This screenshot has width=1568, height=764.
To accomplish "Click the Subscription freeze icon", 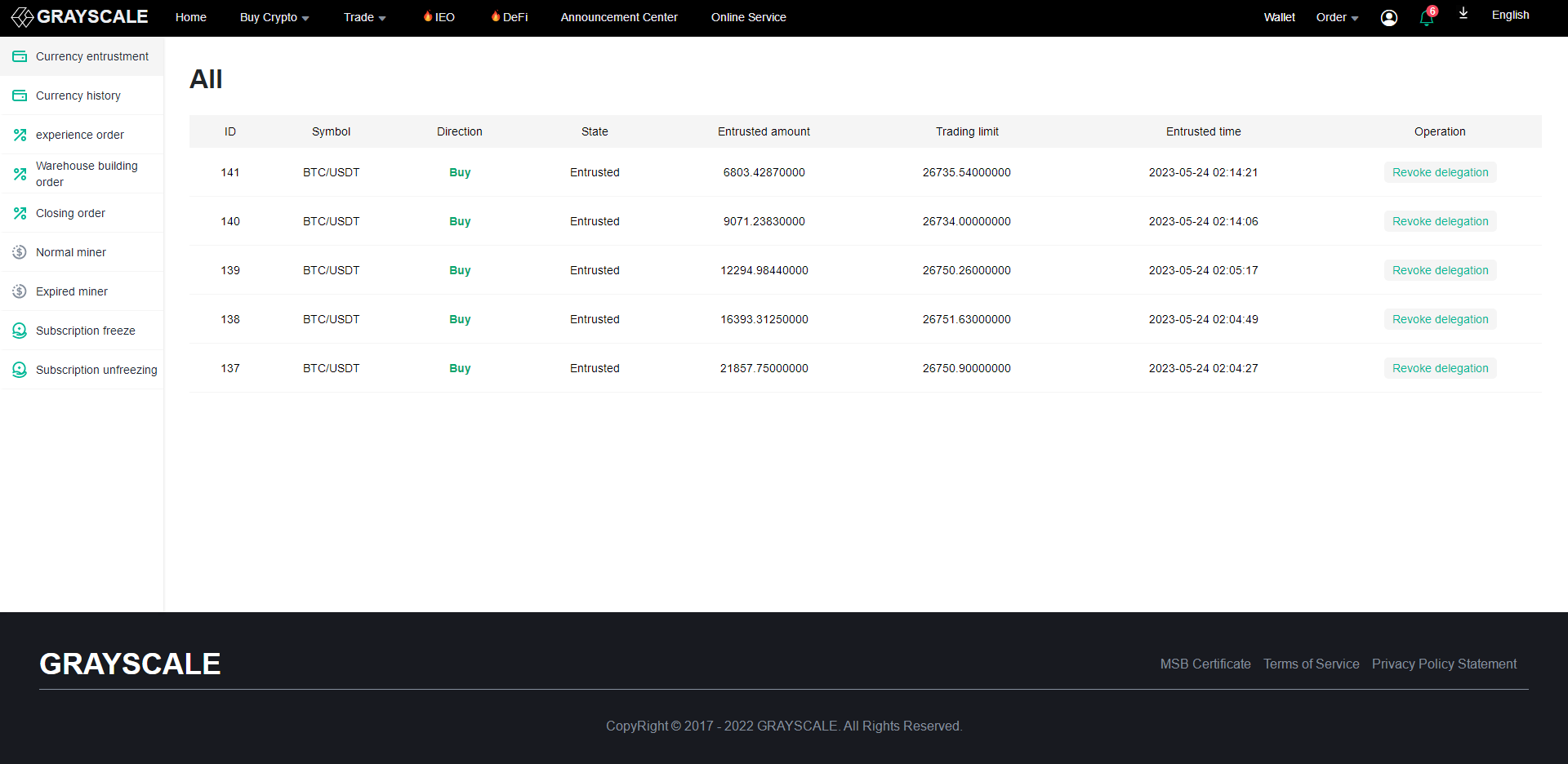I will pos(20,331).
